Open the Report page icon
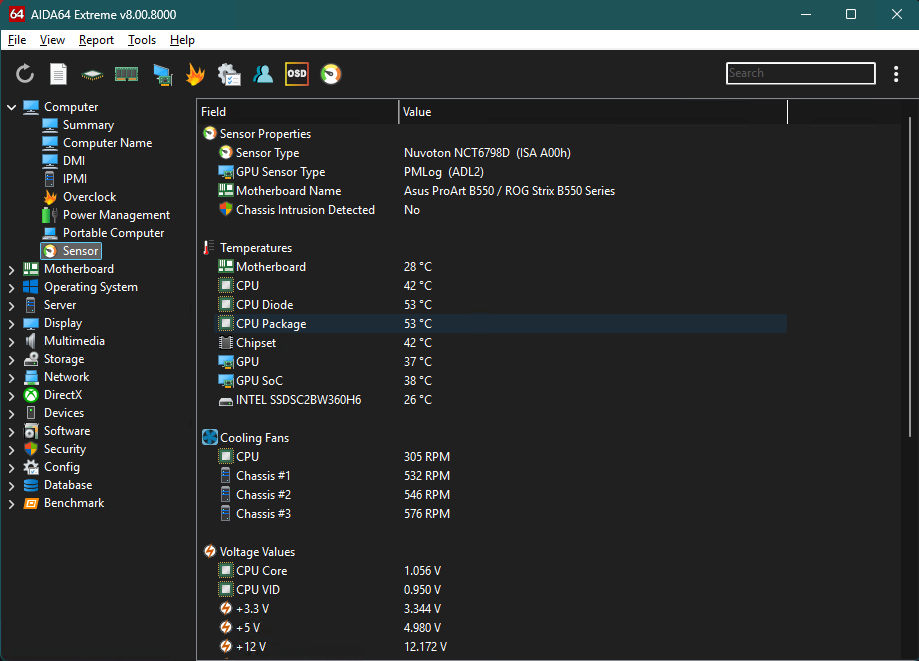Image resolution: width=919 pixels, height=661 pixels. click(x=59, y=74)
